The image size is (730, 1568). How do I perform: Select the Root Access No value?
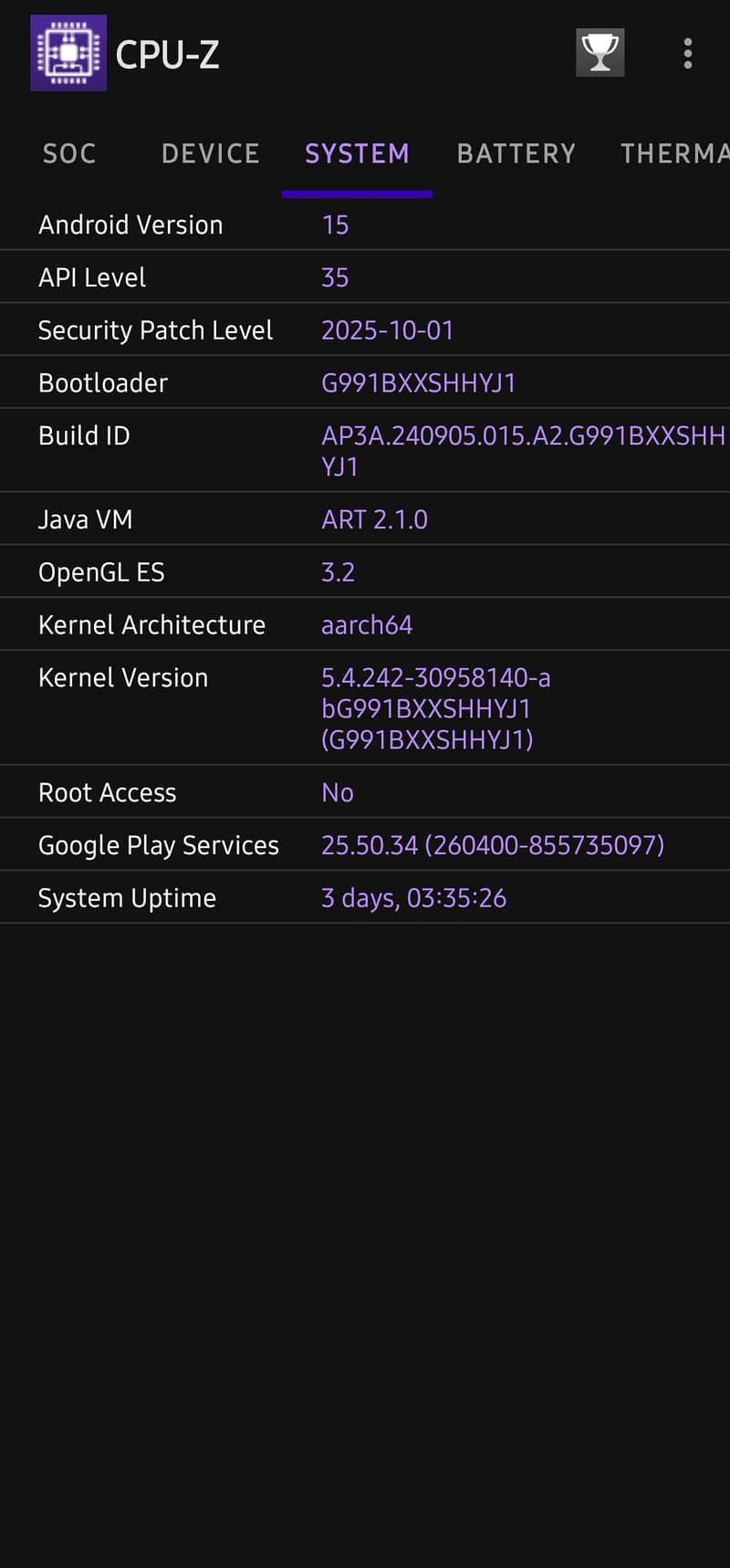[x=338, y=792]
